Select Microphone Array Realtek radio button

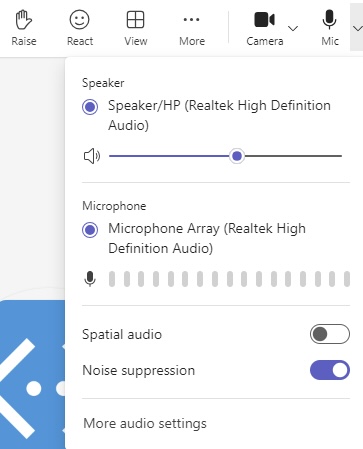tap(90, 230)
